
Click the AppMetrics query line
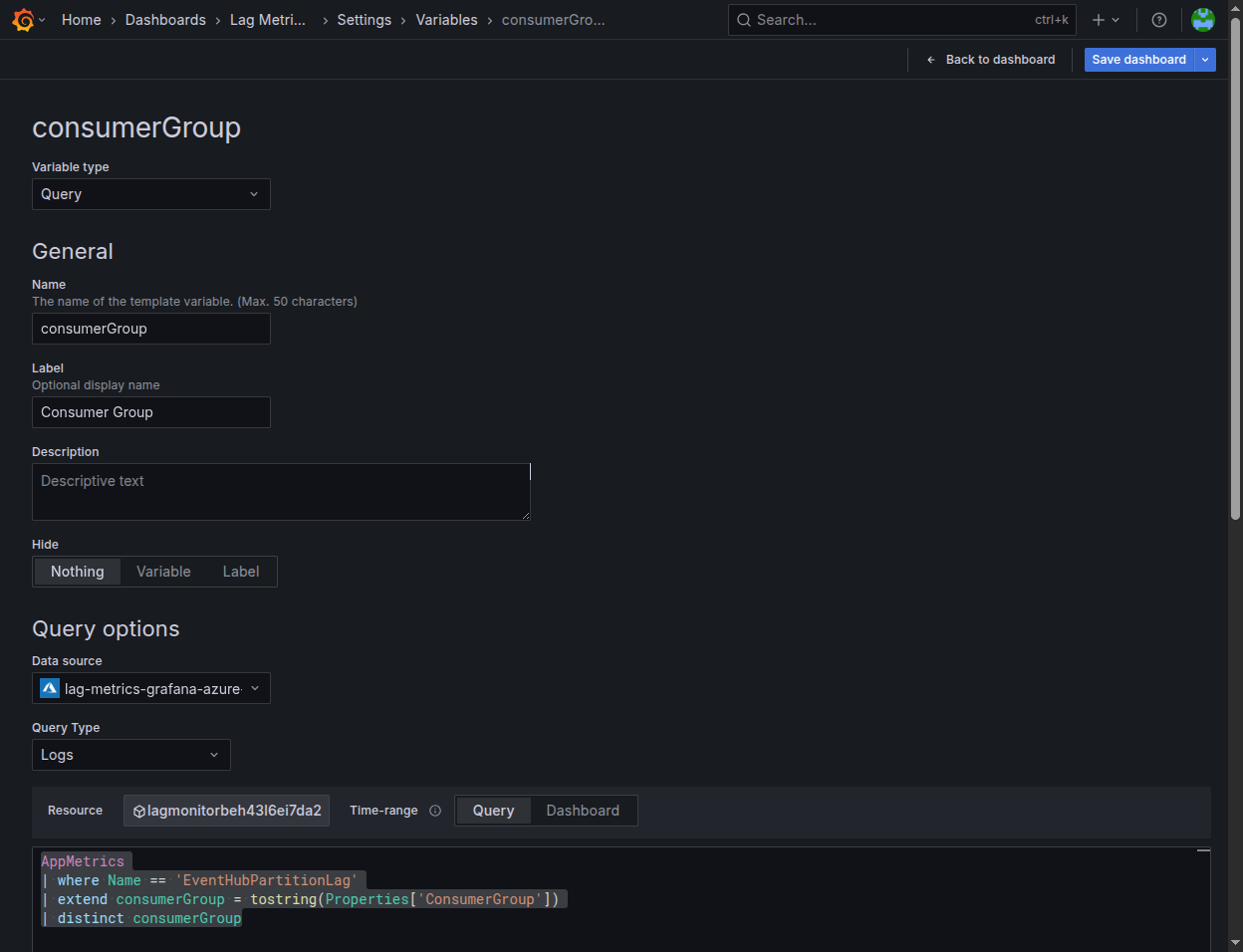click(83, 861)
